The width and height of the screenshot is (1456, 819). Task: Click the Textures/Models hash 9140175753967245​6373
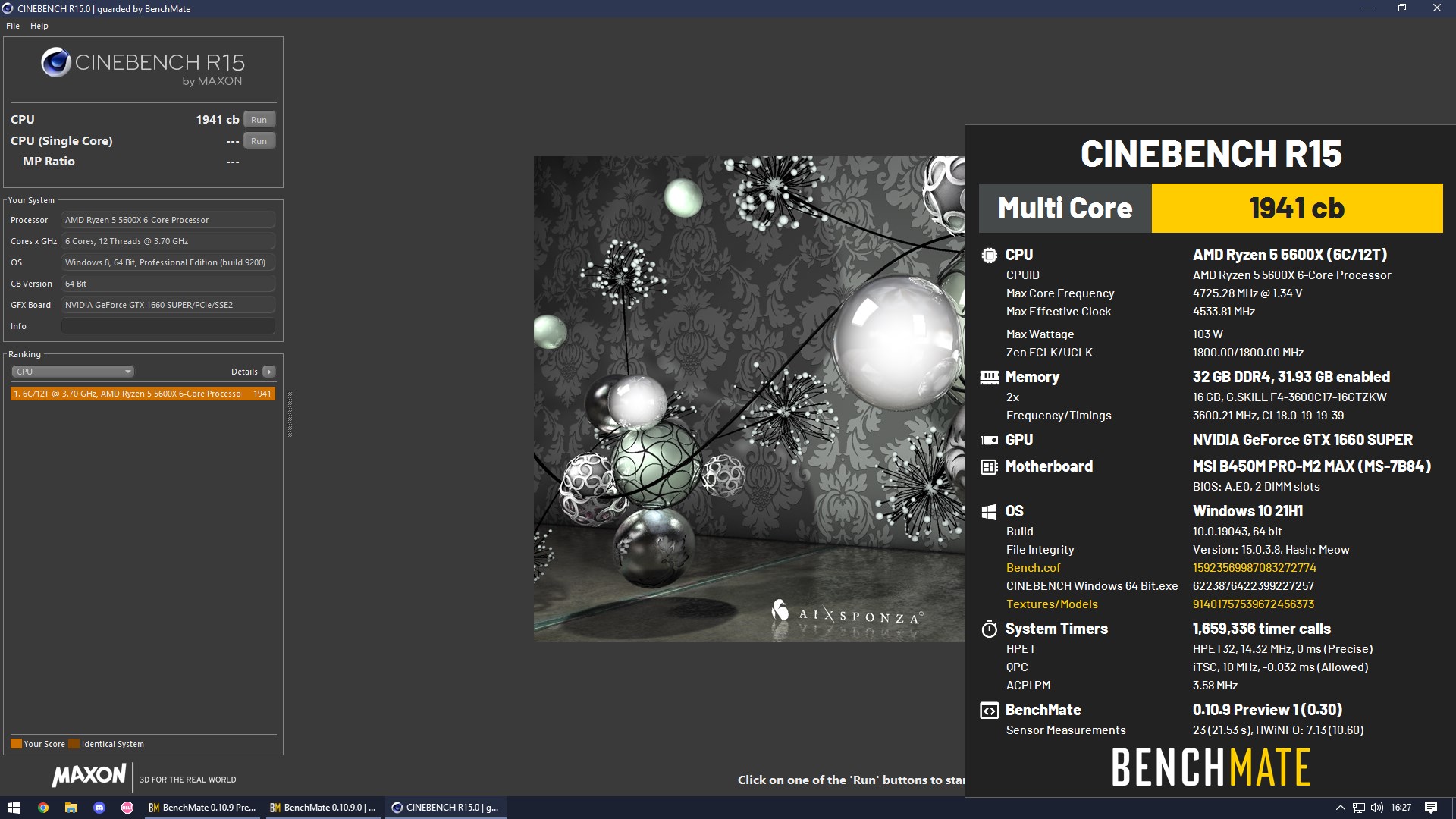click(x=1254, y=604)
